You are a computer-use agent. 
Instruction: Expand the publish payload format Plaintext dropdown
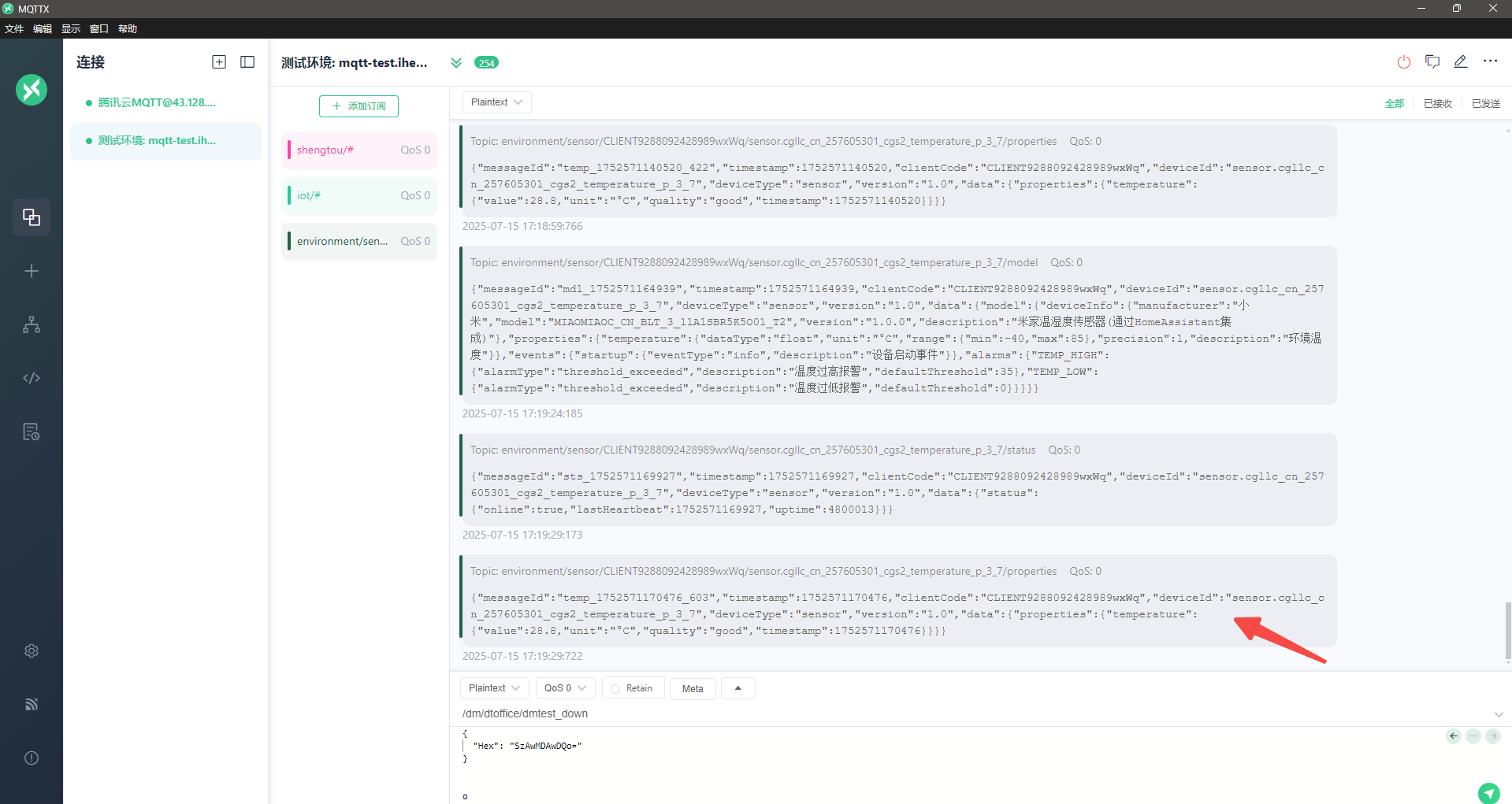494,688
